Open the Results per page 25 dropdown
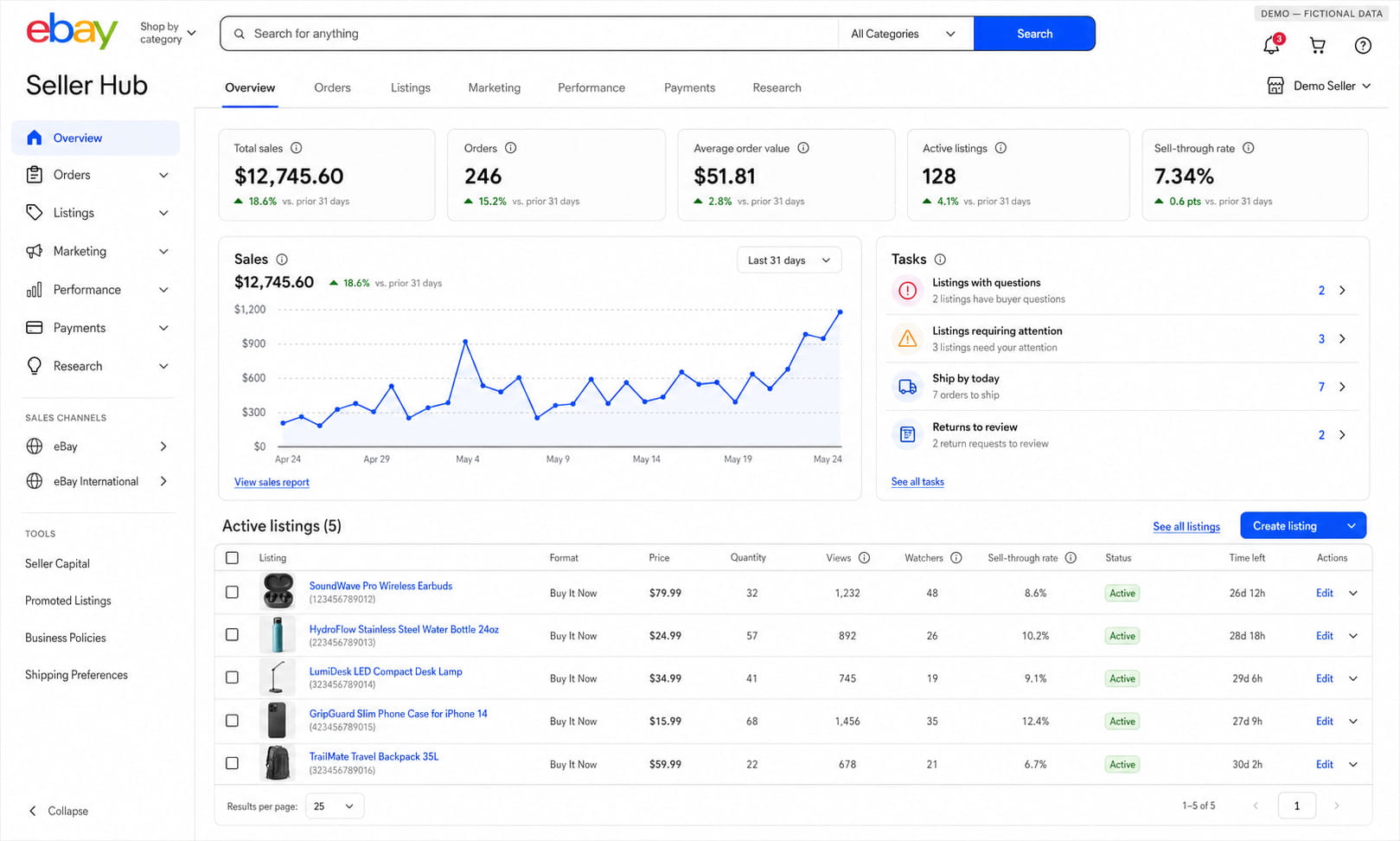This screenshot has height=841, width=1400. tap(334, 806)
